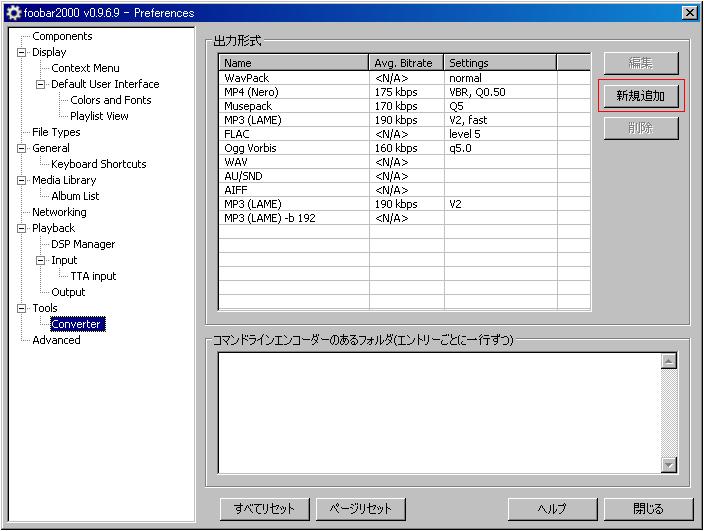Select the WAV preset row

405,162
